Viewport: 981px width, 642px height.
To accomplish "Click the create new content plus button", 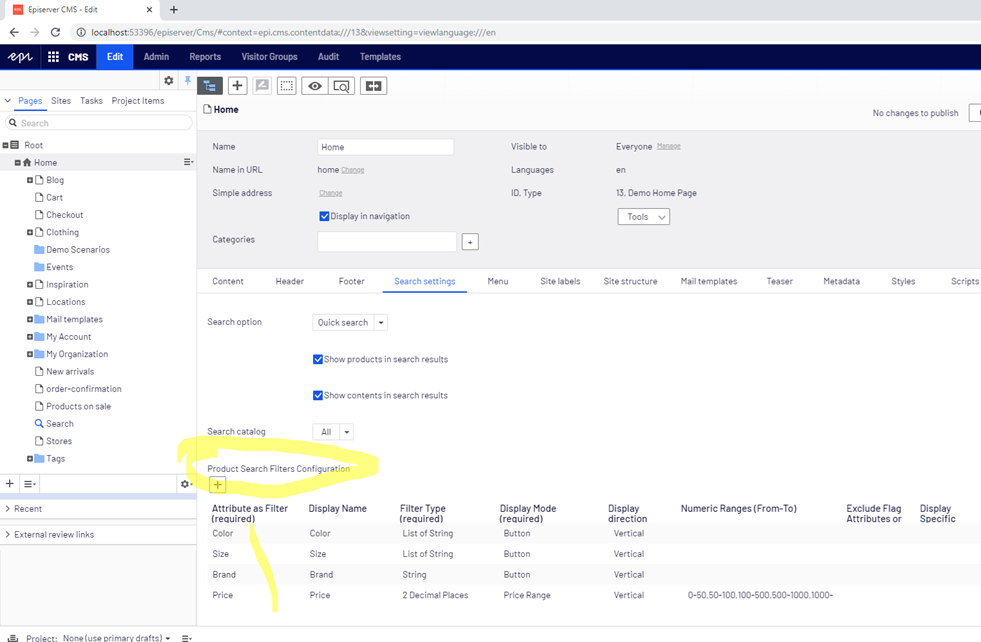I will point(237,86).
